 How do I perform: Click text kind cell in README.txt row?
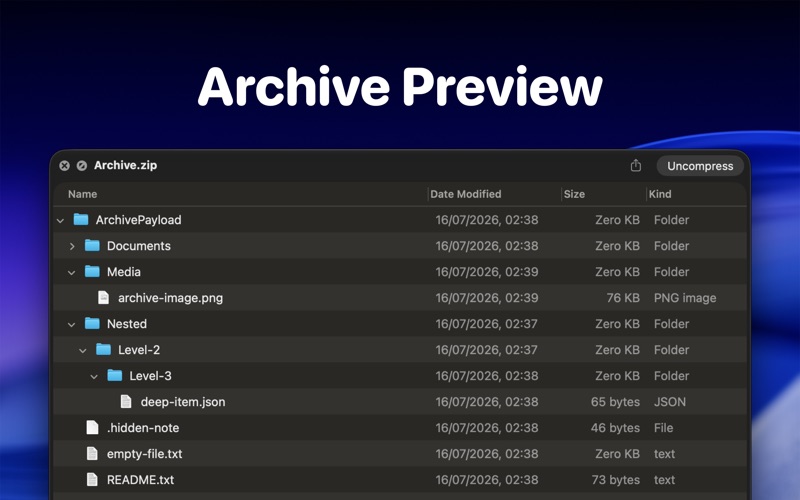(664, 480)
